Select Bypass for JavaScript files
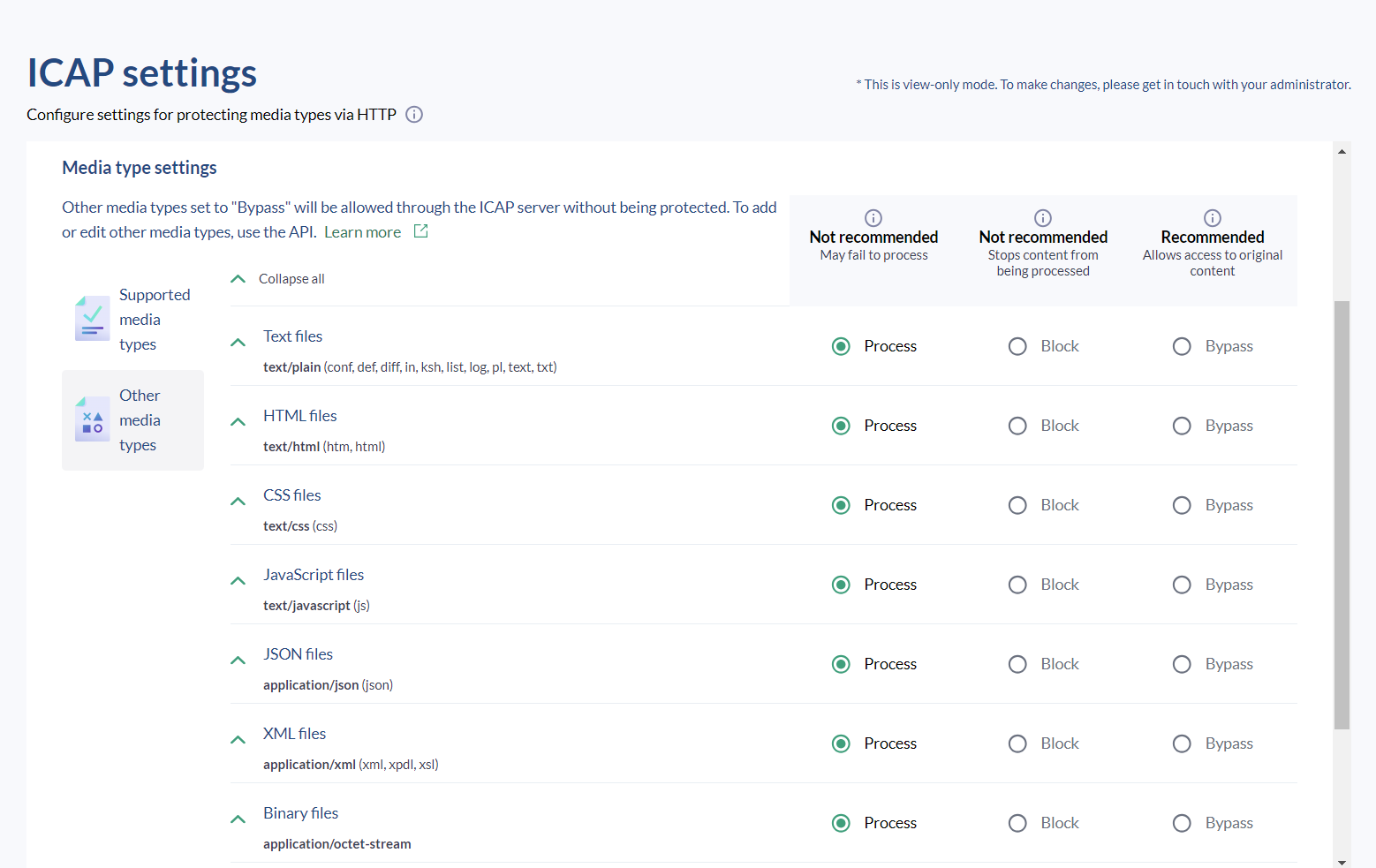 [1182, 585]
